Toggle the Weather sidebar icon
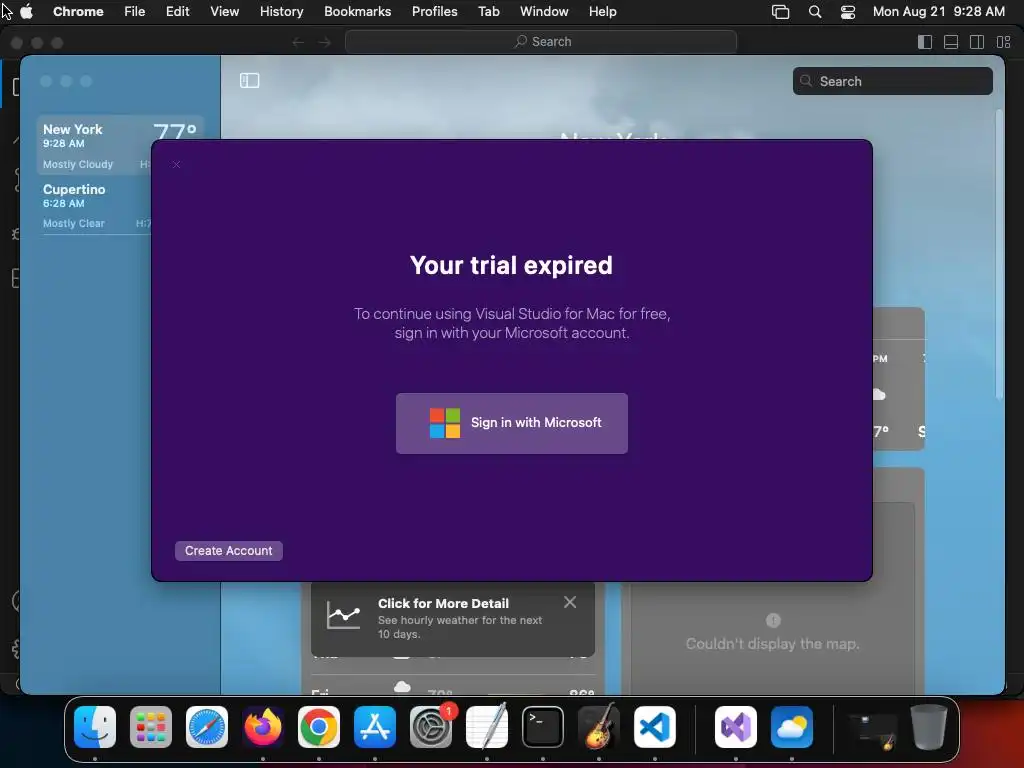This screenshot has height=768, width=1024. tap(249, 80)
